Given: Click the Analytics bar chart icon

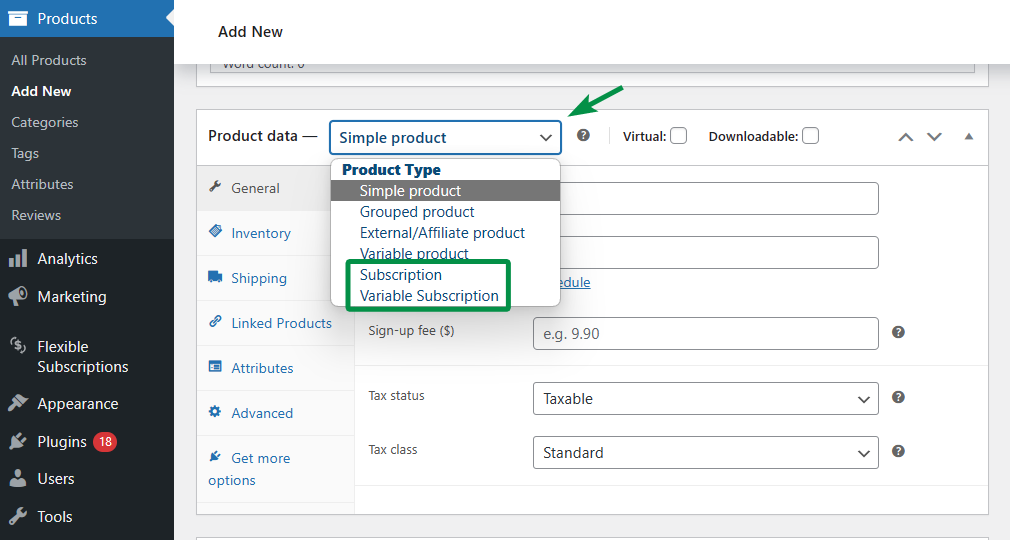Looking at the screenshot, I should 18,259.
